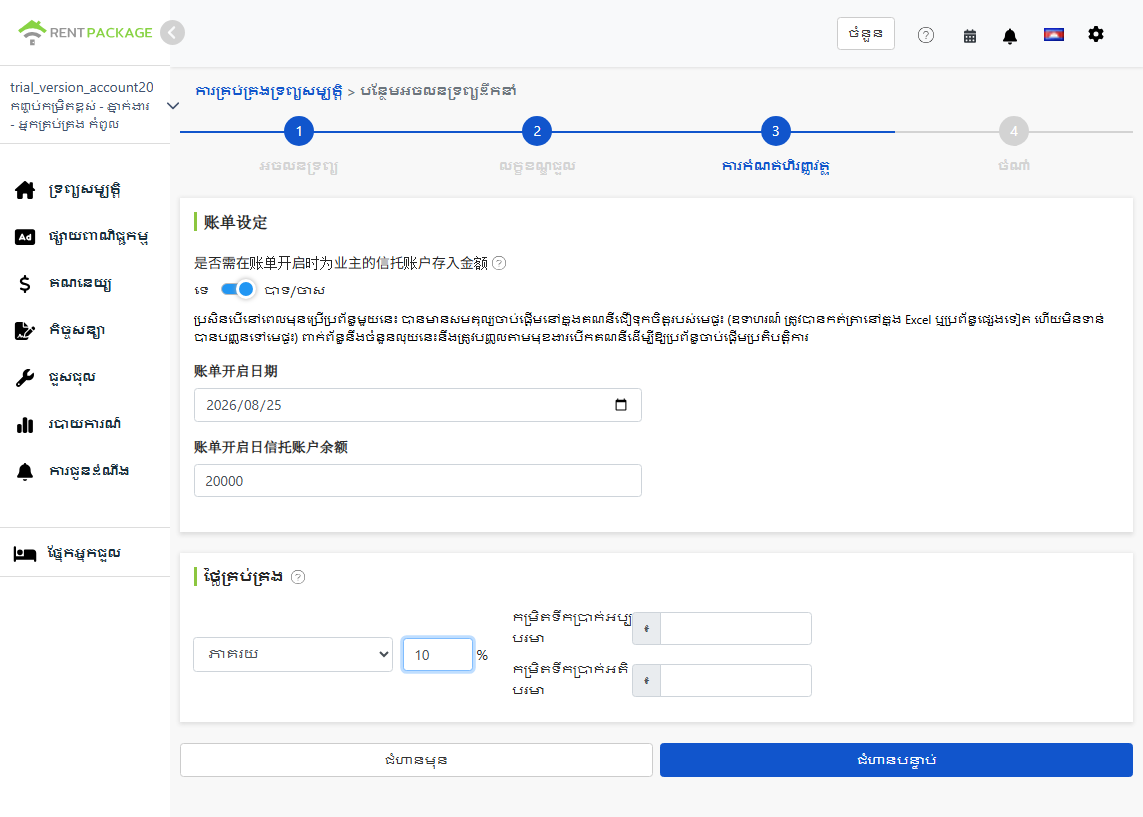Click the trust balance field showing 20000
The height and width of the screenshot is (817, 1143).
tap(418, 481)
